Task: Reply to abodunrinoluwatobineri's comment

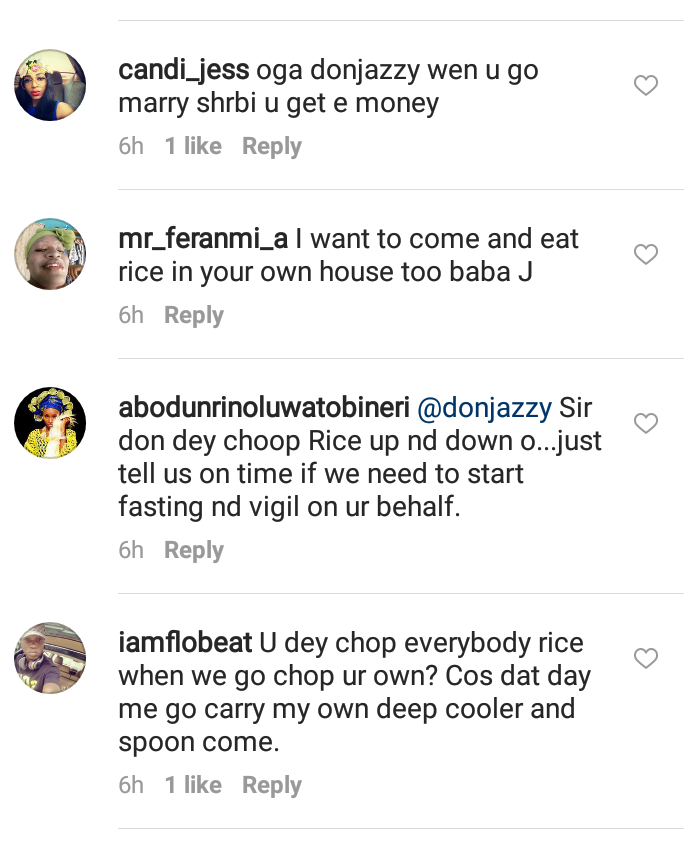Action: [193, 550]
